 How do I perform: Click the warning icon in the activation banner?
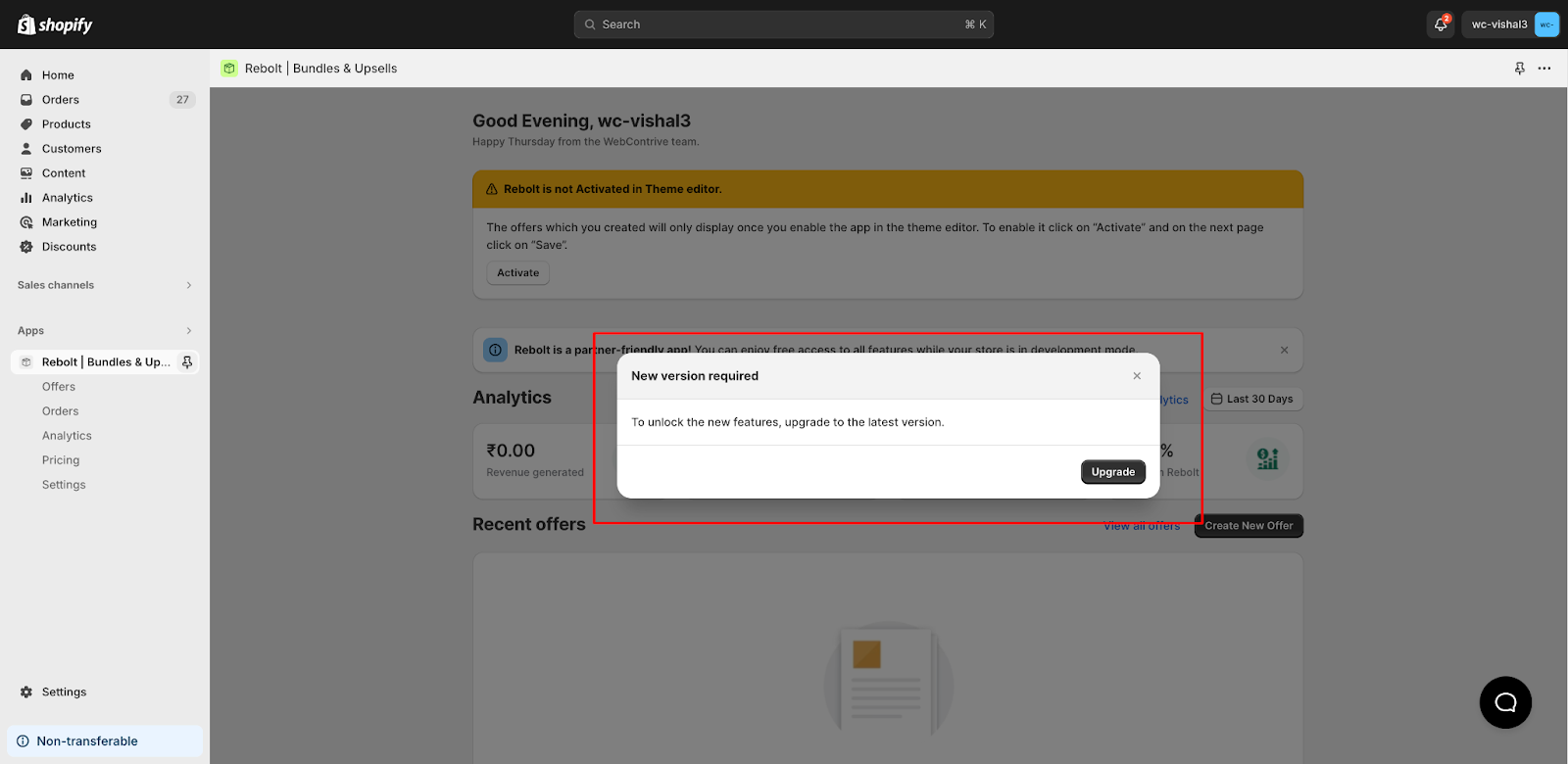(492, 189)
